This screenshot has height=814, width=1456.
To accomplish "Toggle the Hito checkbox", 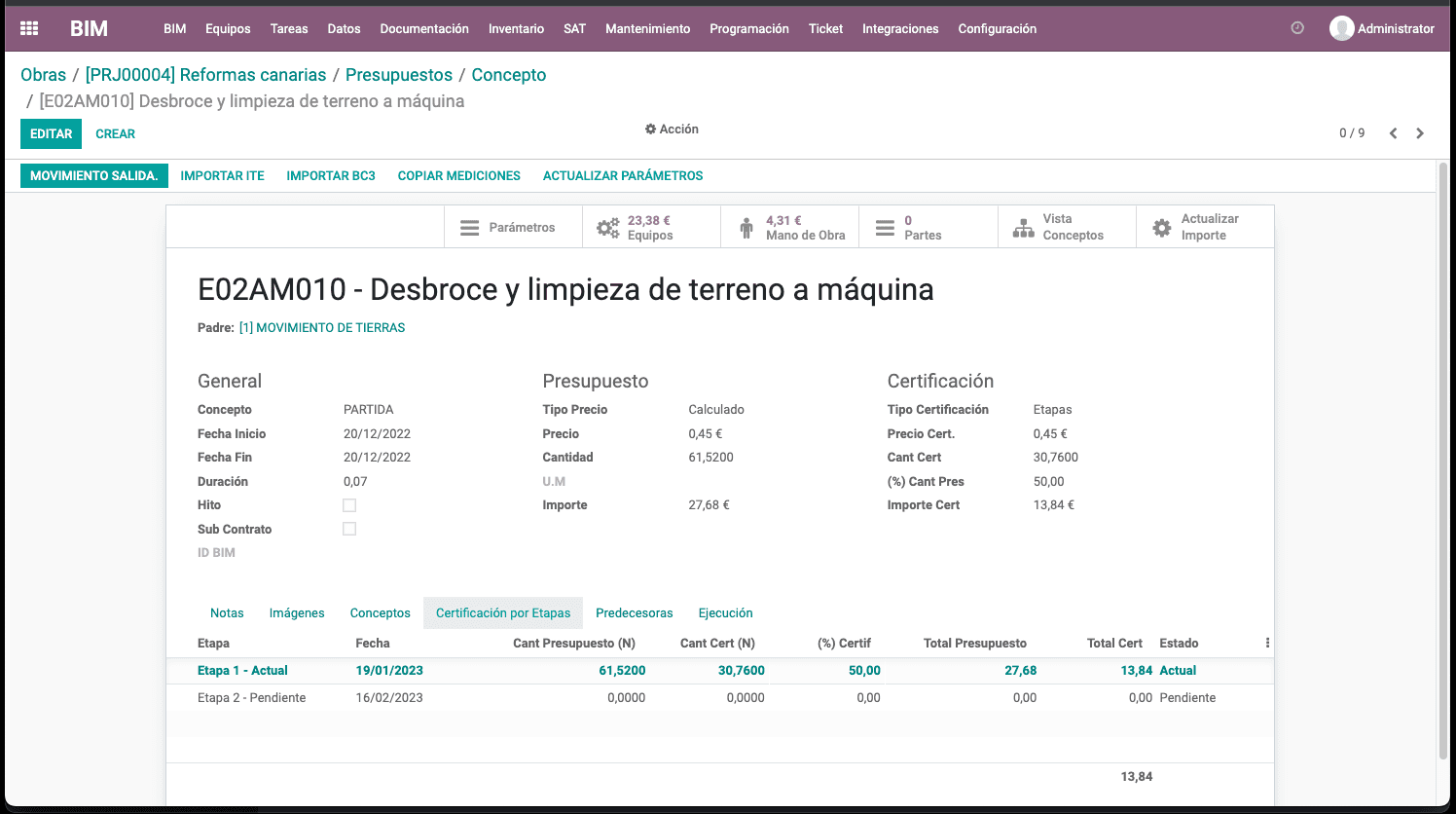I will [349, 505].
